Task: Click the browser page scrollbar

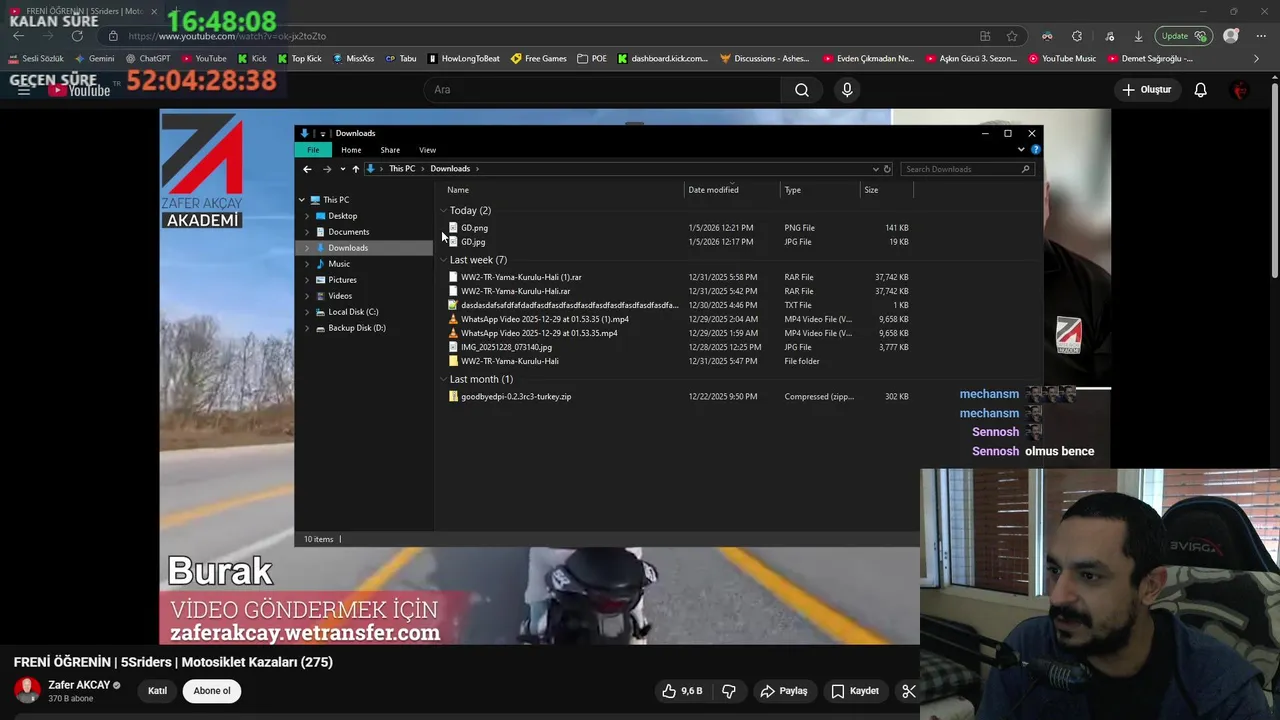Action: (x=1274, y=180)
